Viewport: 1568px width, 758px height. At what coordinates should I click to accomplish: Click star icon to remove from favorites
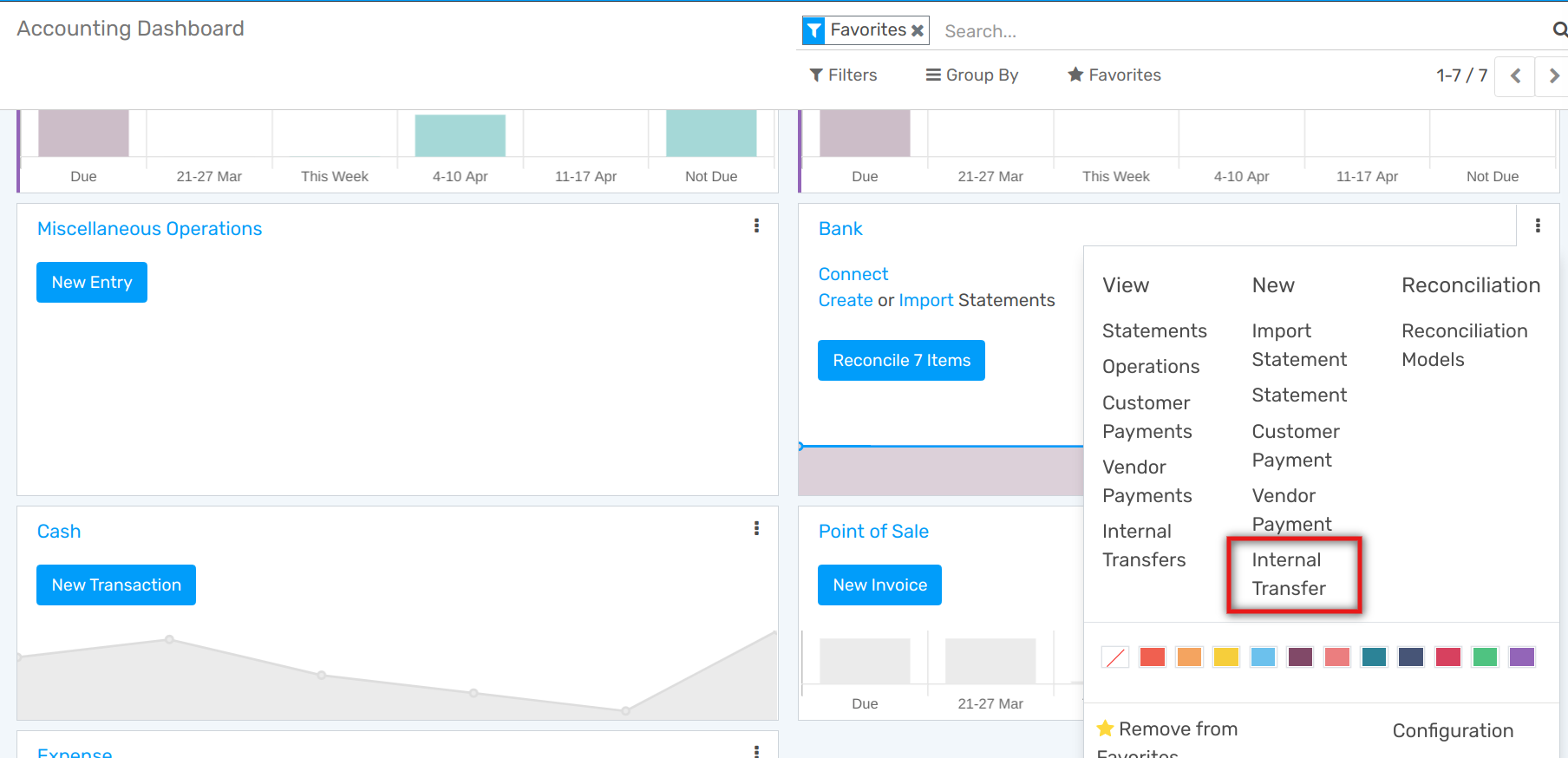click(1105, 729)
